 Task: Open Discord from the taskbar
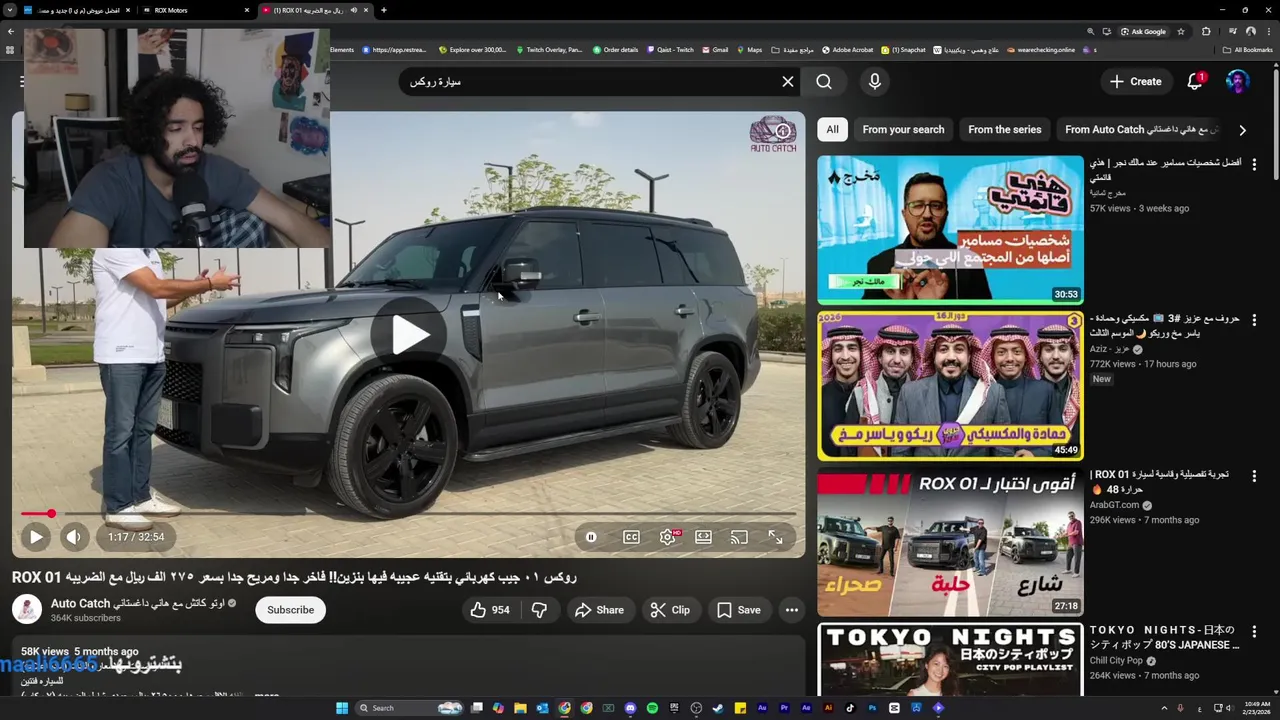(x=630, y=708)
